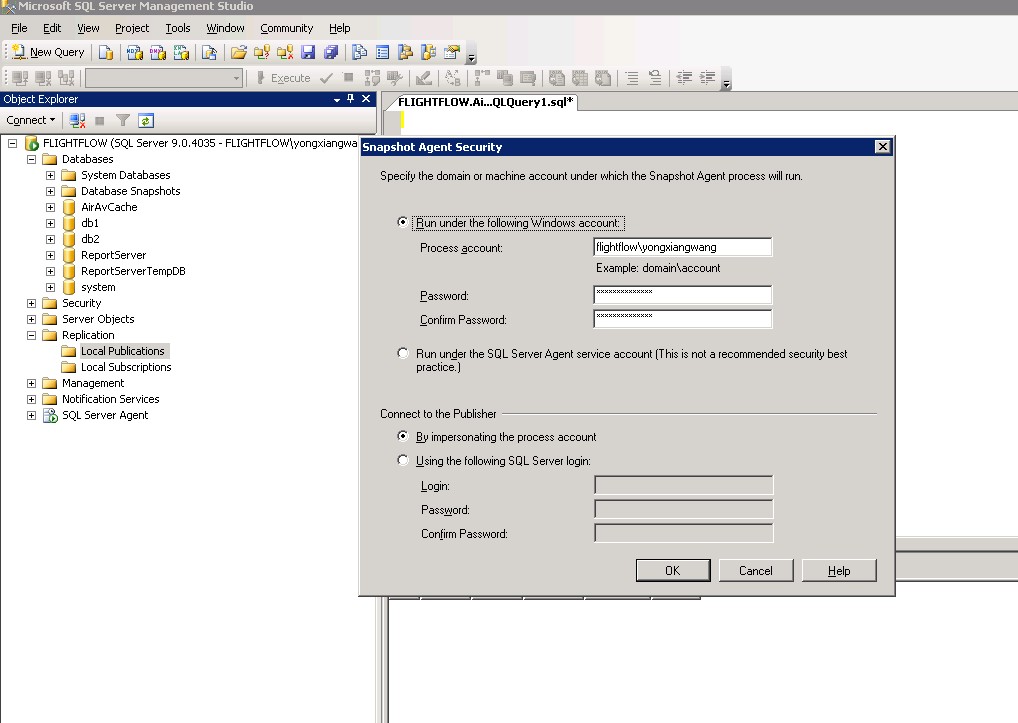Expand the Security folder in Object Explorer
Image resolution: width=1018 pixels, height=723 pixels.
[32, 303]
